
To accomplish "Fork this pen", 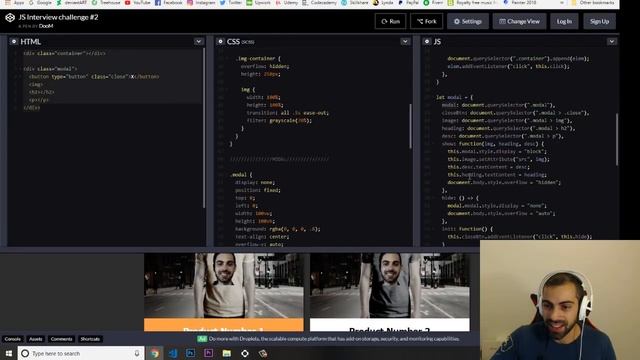I will [427, 21].
